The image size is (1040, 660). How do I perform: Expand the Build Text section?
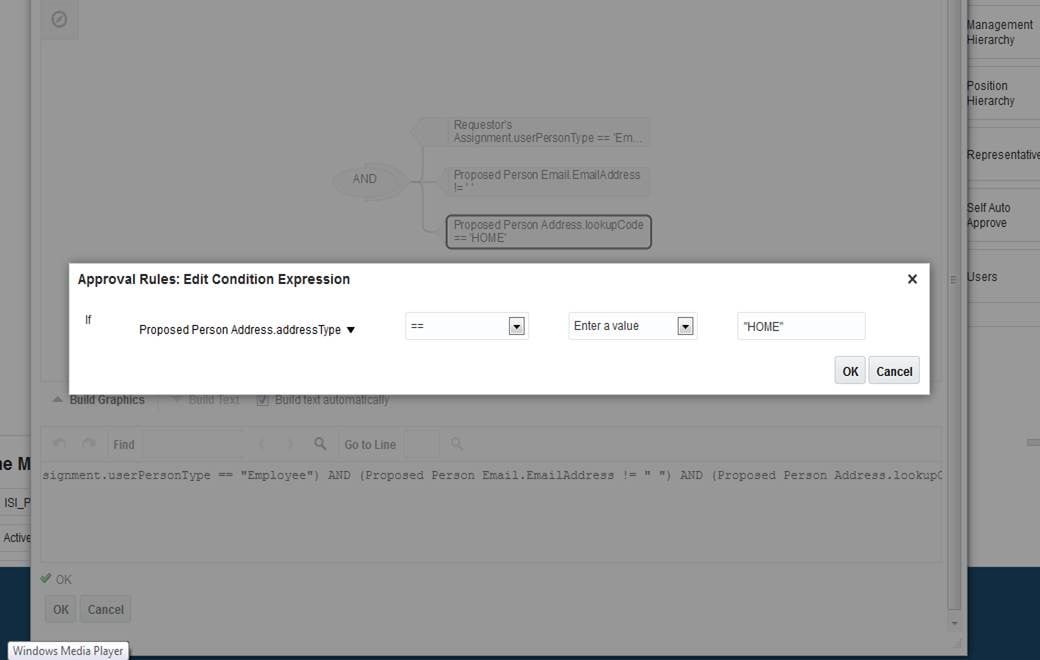(178, 399)
